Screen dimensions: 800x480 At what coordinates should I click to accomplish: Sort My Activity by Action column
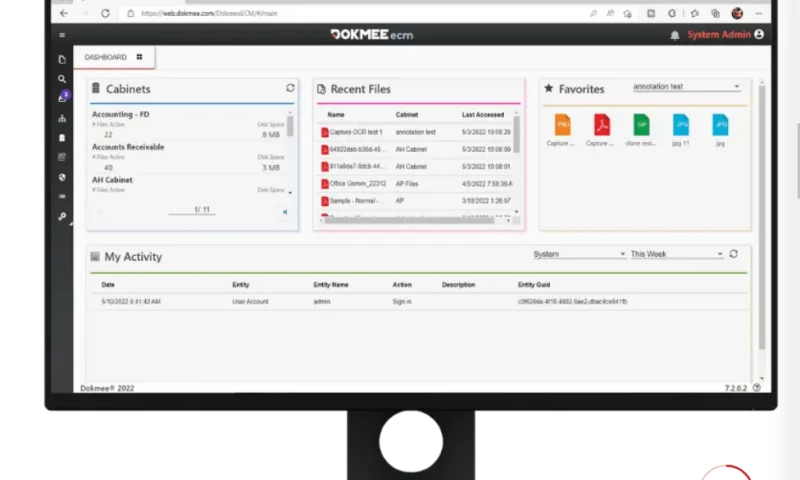pyautogui.click(x=402, y=285)
